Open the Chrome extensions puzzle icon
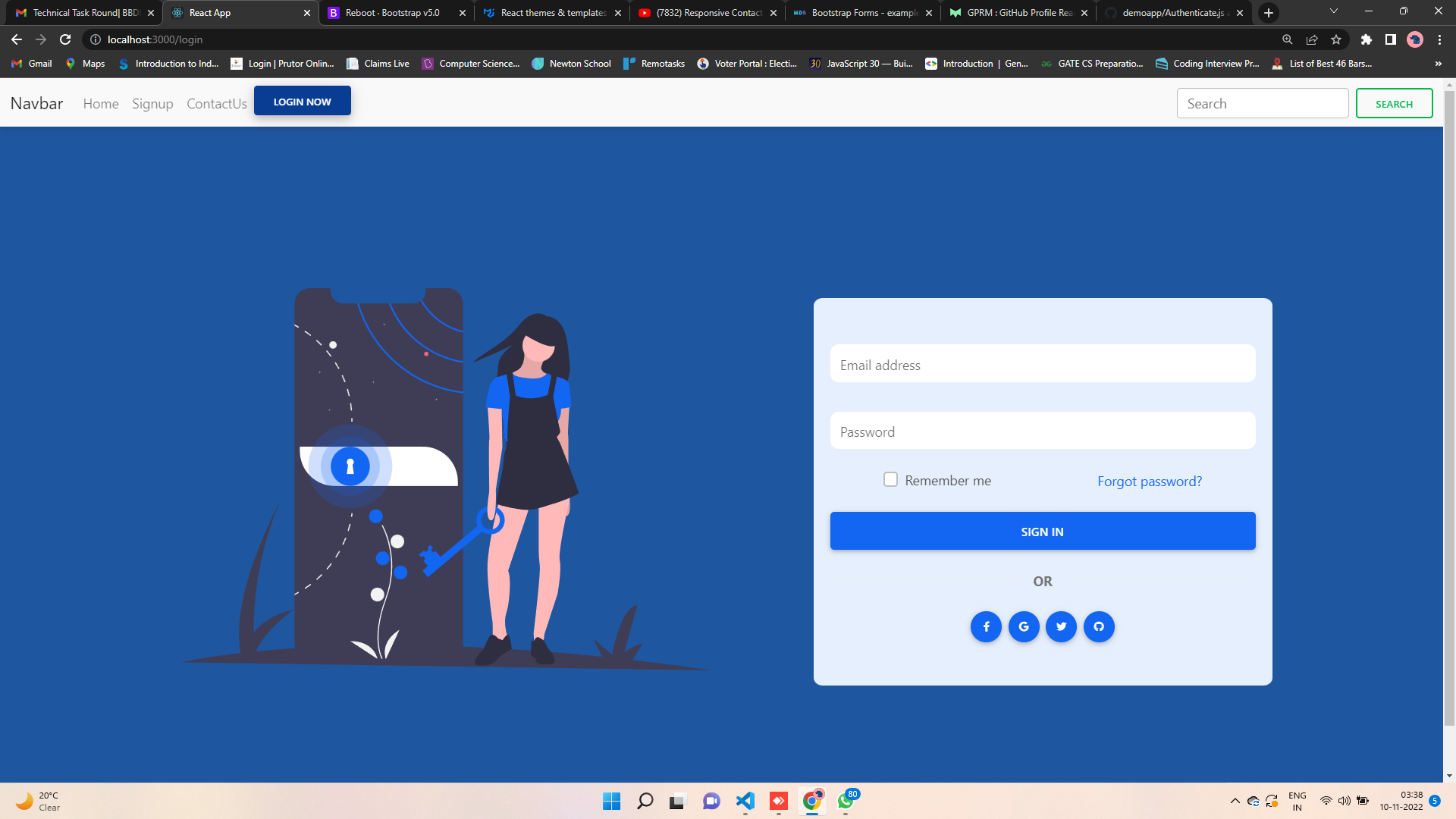 (1366, 39)
